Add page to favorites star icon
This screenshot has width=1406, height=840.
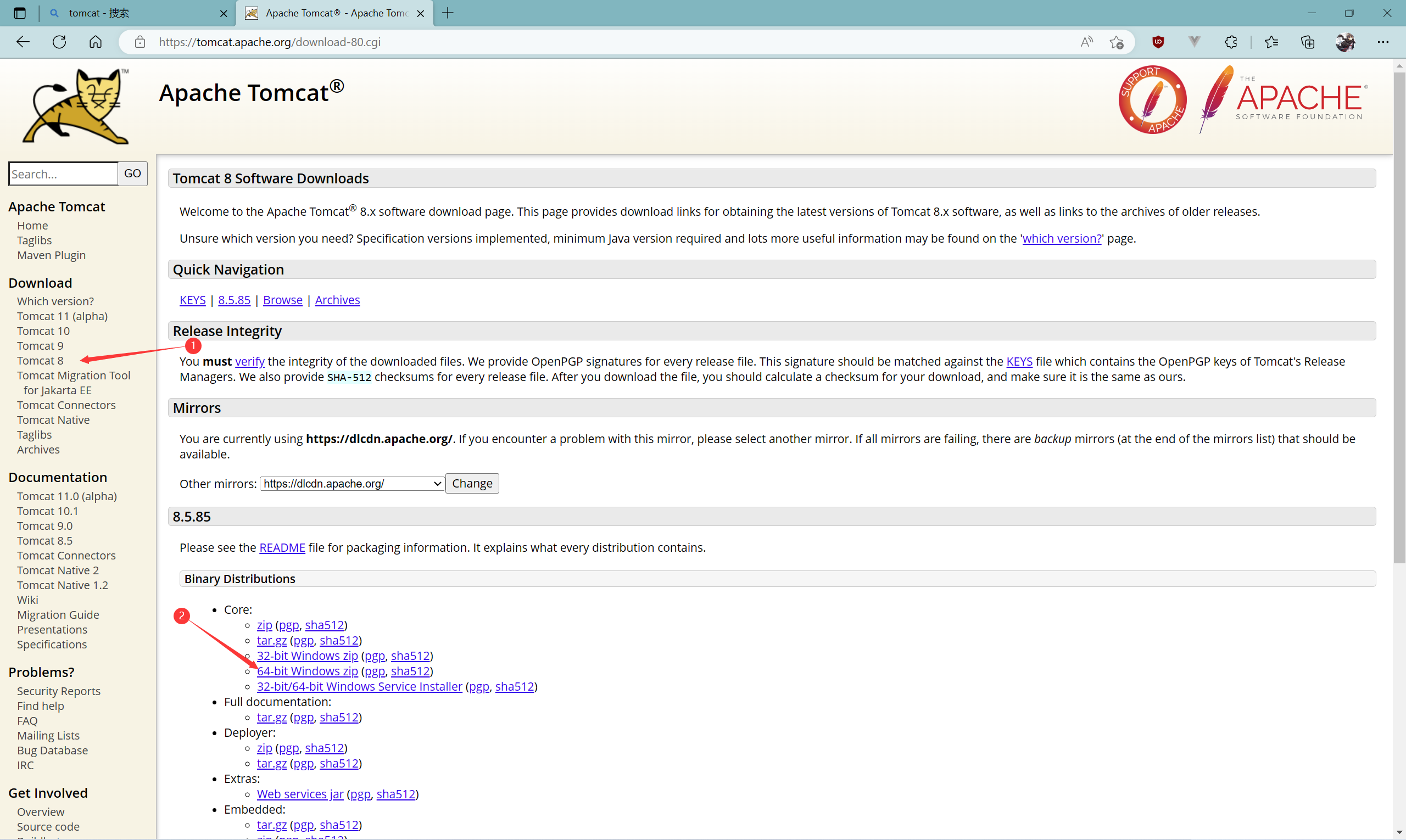click(1116, 42)
